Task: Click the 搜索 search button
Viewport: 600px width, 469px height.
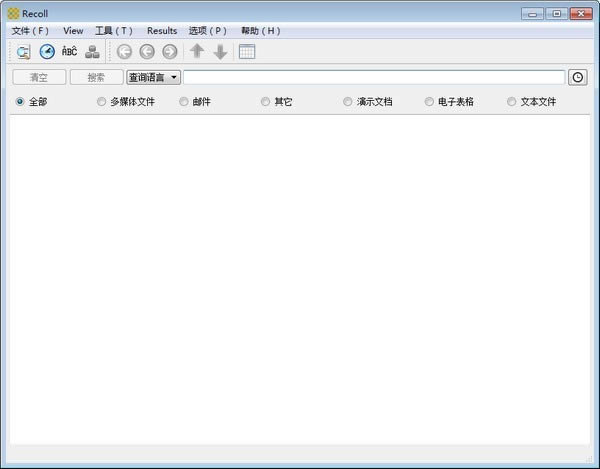Action: pos(96,77)
